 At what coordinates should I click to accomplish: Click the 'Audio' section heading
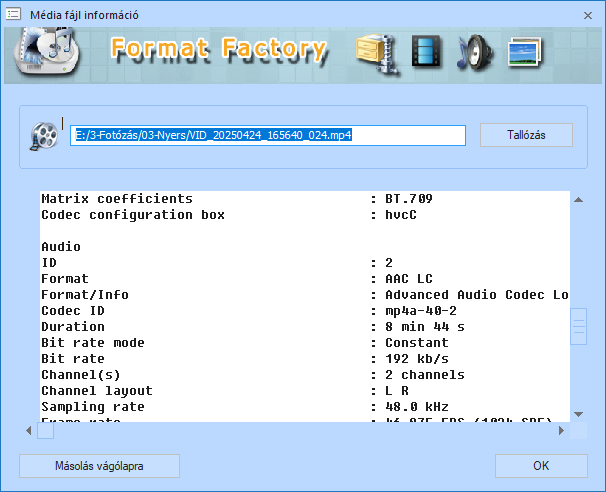click(61, 247)
